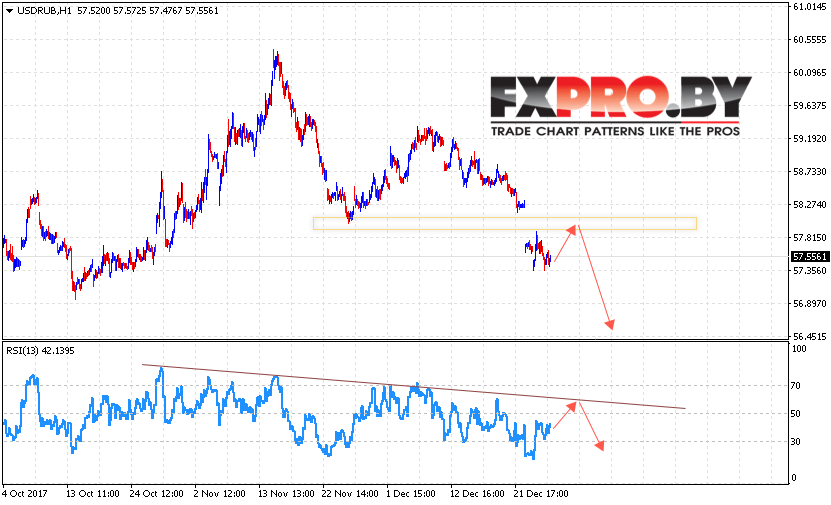Click the RSI level 70 scale label
Screen dimensions: 831x505
pyautogui.click(x=795, y=386)
